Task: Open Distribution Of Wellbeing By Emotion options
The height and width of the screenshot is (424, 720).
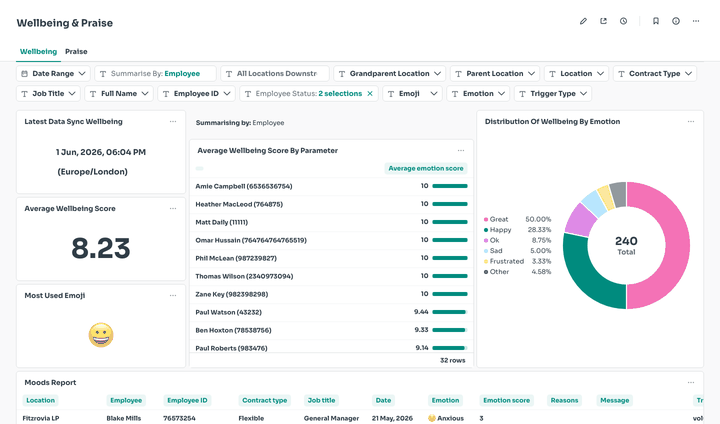Action: point(691,122)
